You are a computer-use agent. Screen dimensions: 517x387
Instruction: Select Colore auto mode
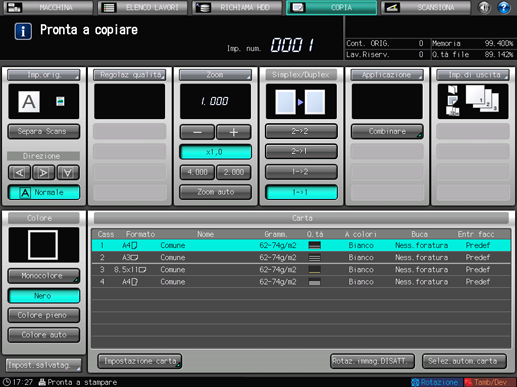point(44,335)
